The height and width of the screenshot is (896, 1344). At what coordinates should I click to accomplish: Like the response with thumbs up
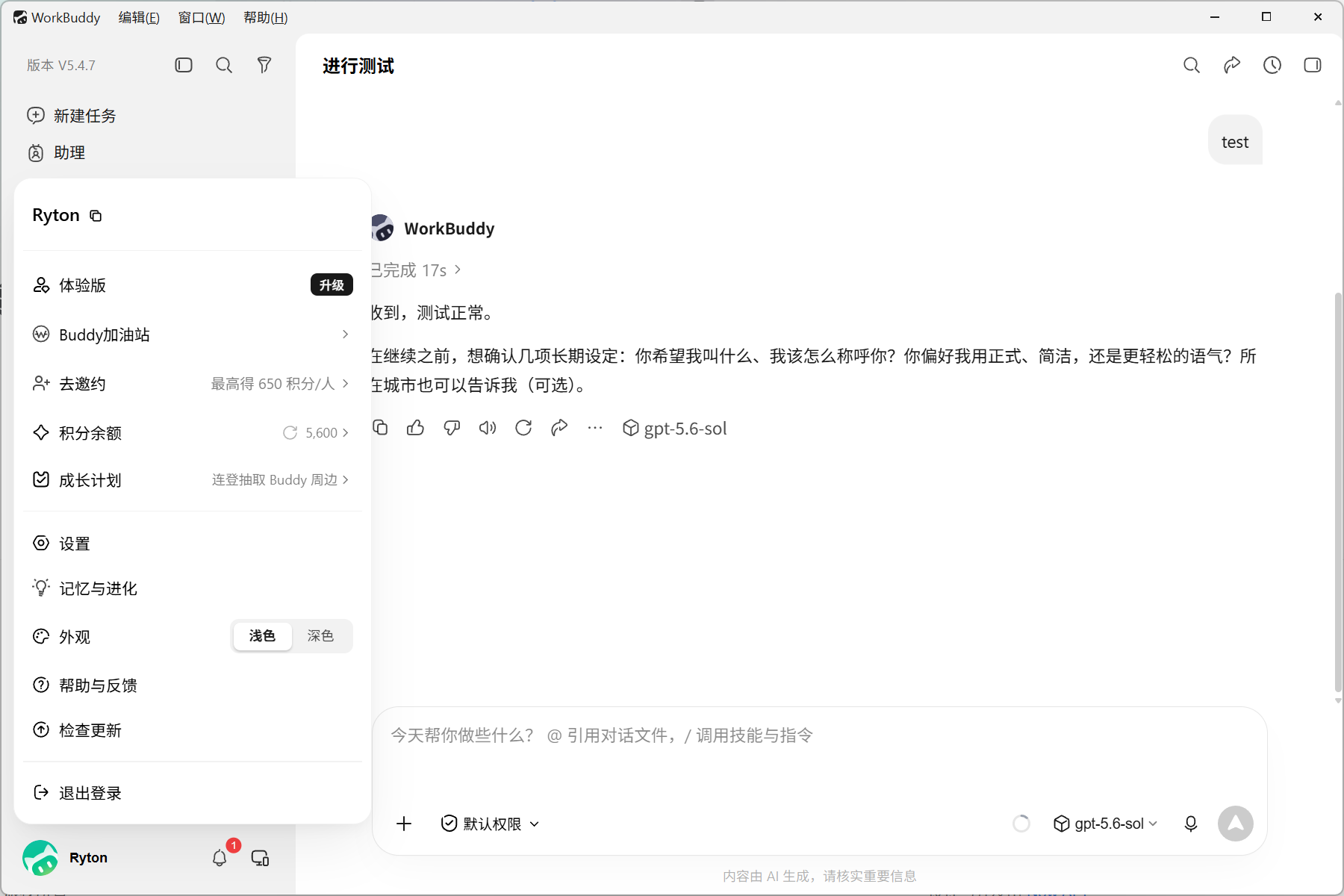(x=416, y=428)
